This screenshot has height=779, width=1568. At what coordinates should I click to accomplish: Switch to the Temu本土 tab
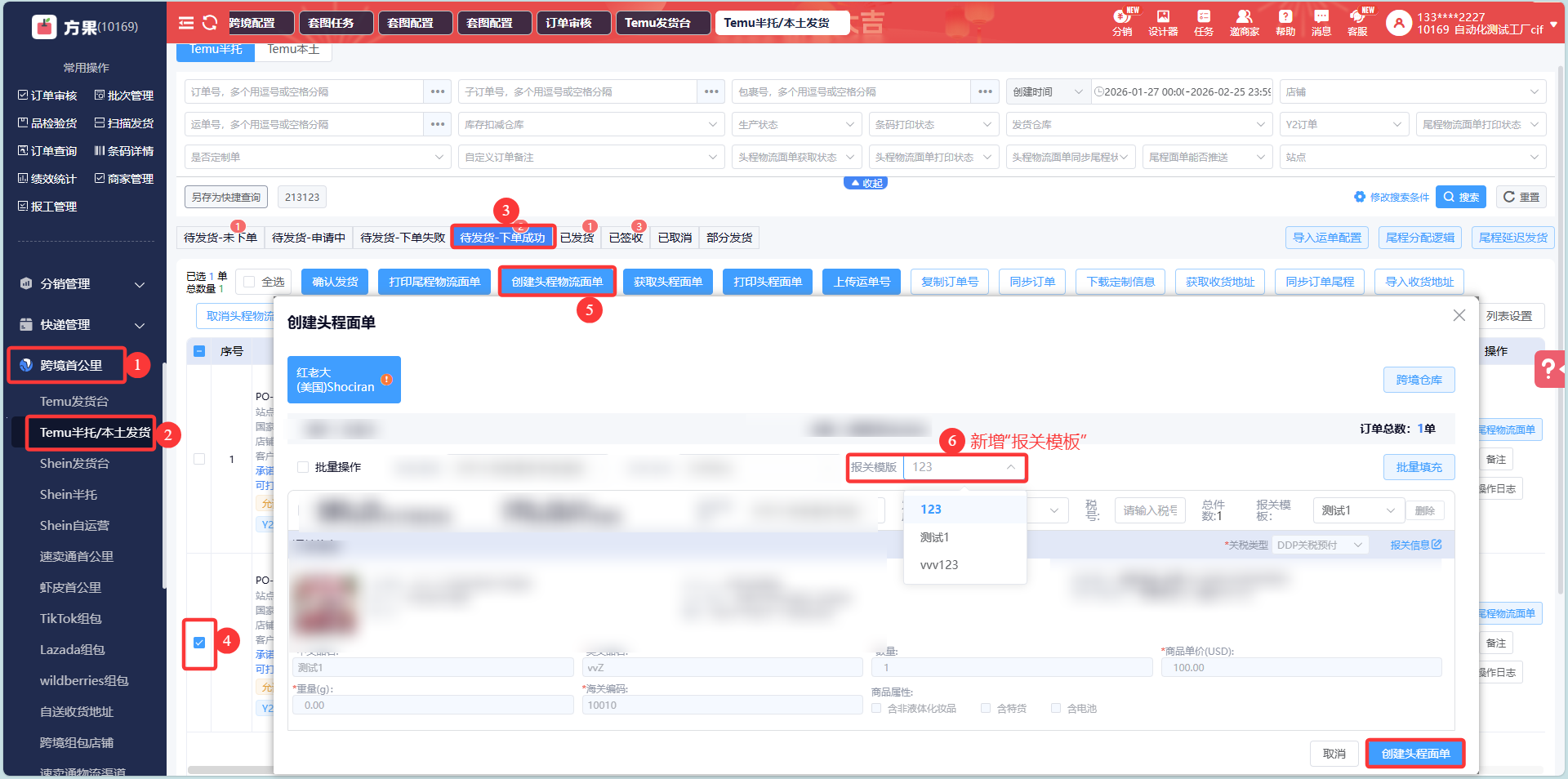(x=293, y=50)
